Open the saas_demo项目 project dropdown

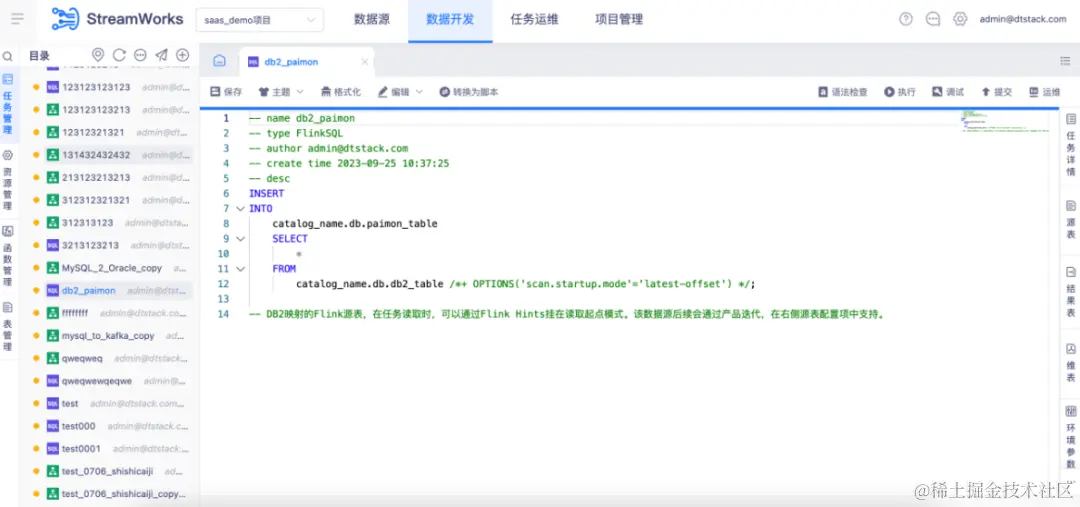click(260, 20)
